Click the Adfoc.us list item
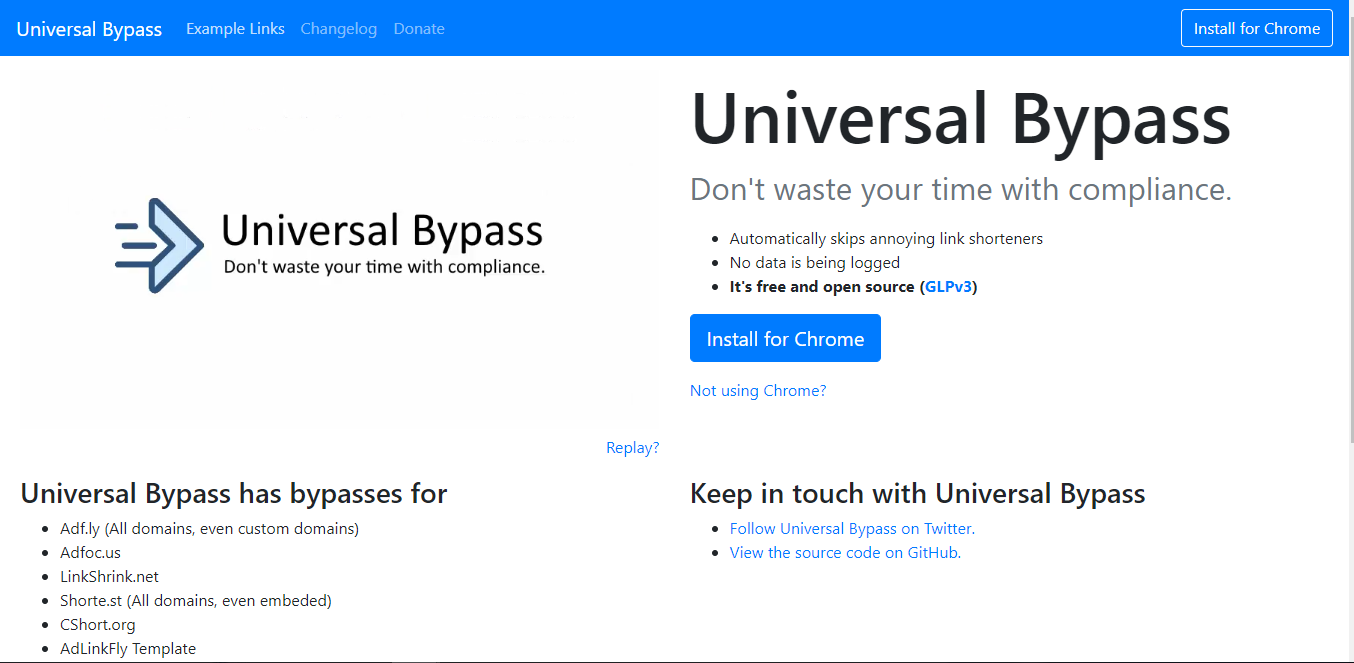 pyautogui.click(x=90, y=553)
